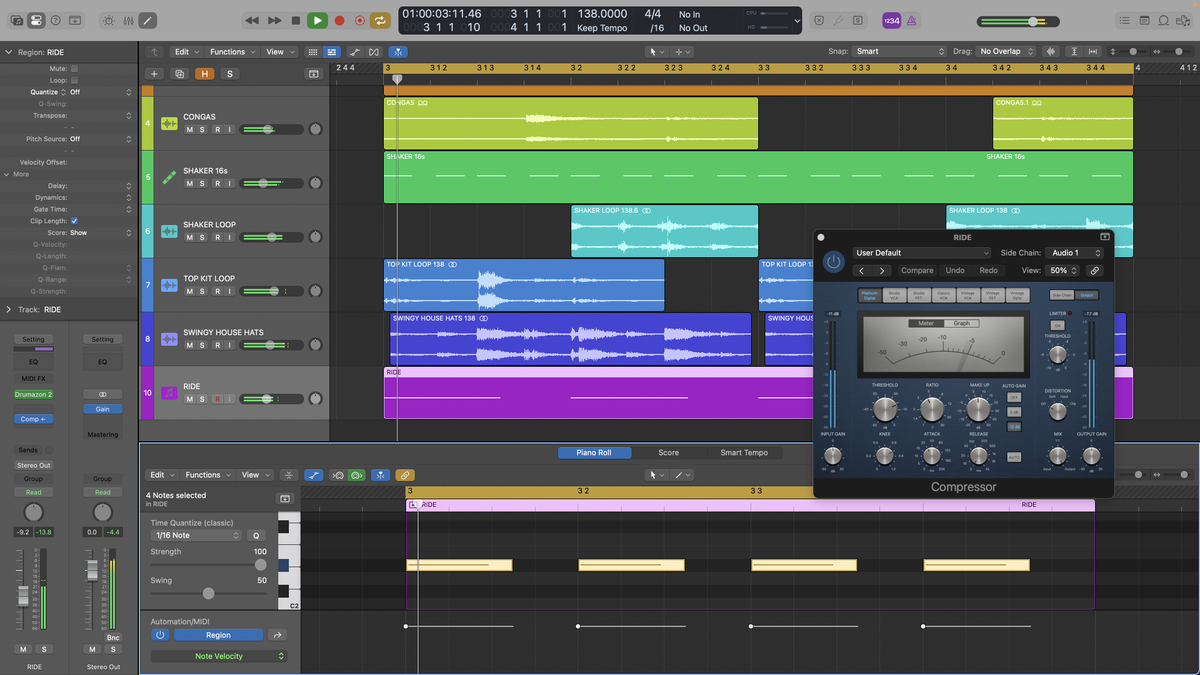1200x675 pixels.
Task: Click the Add Track plus button
Action: (154, 73)
